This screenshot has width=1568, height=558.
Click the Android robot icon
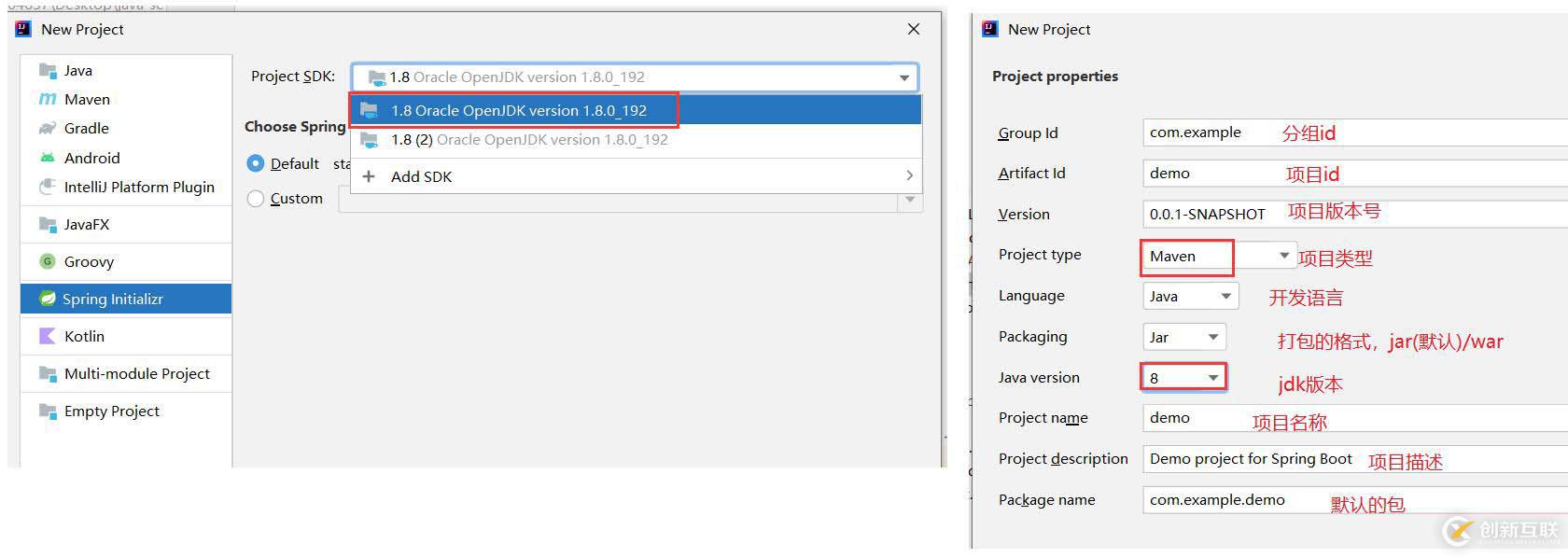(x=48, y=158)
